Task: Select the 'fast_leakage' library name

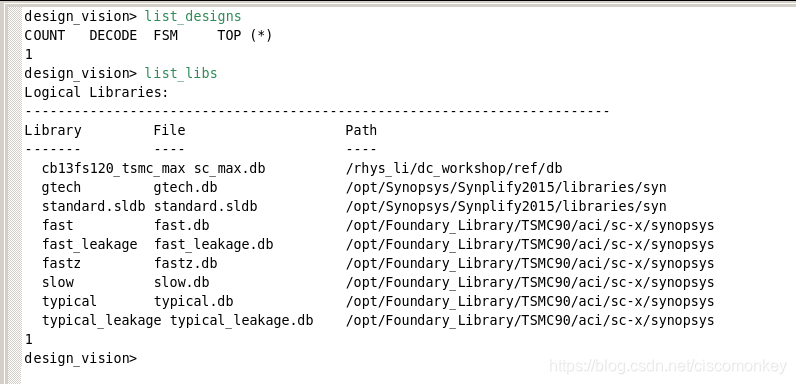Action: [90, 245]
